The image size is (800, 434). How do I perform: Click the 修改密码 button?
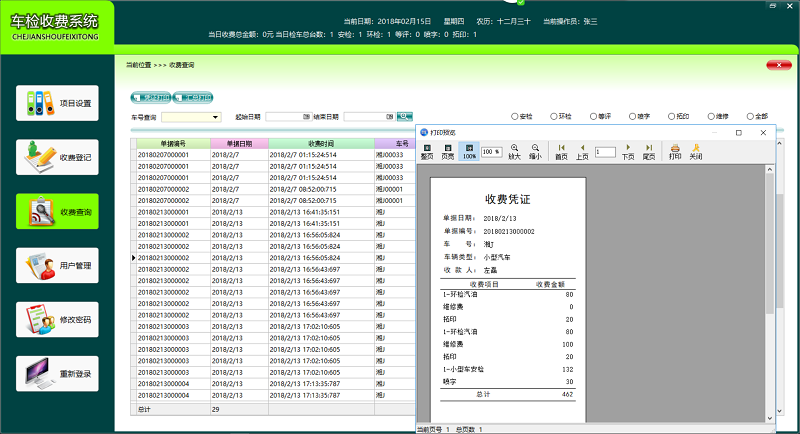coord(58,320)
